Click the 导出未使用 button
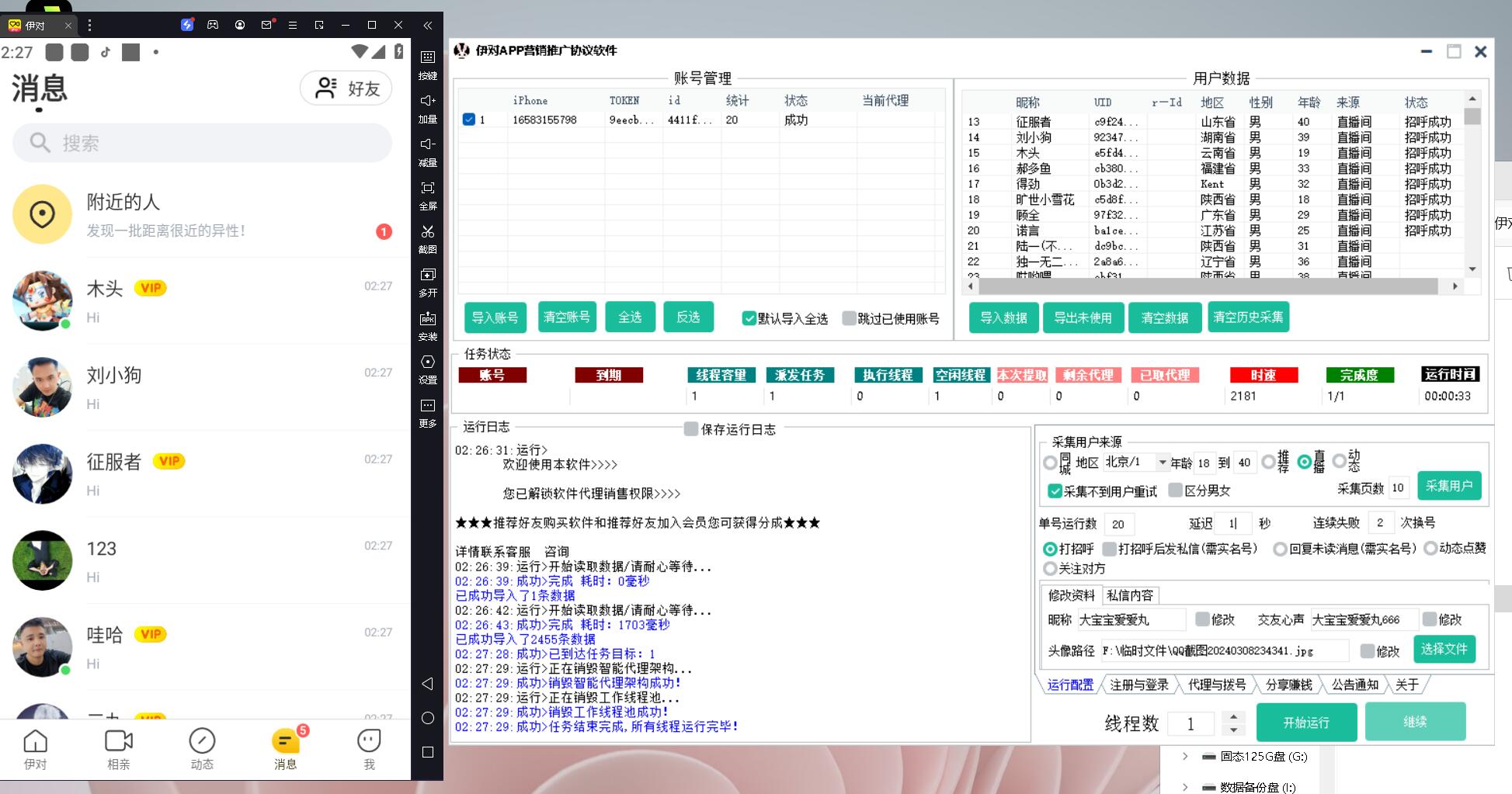The height and width of the screenshot is (794, 1512). pyautogui.click(x=1083, y=317)
